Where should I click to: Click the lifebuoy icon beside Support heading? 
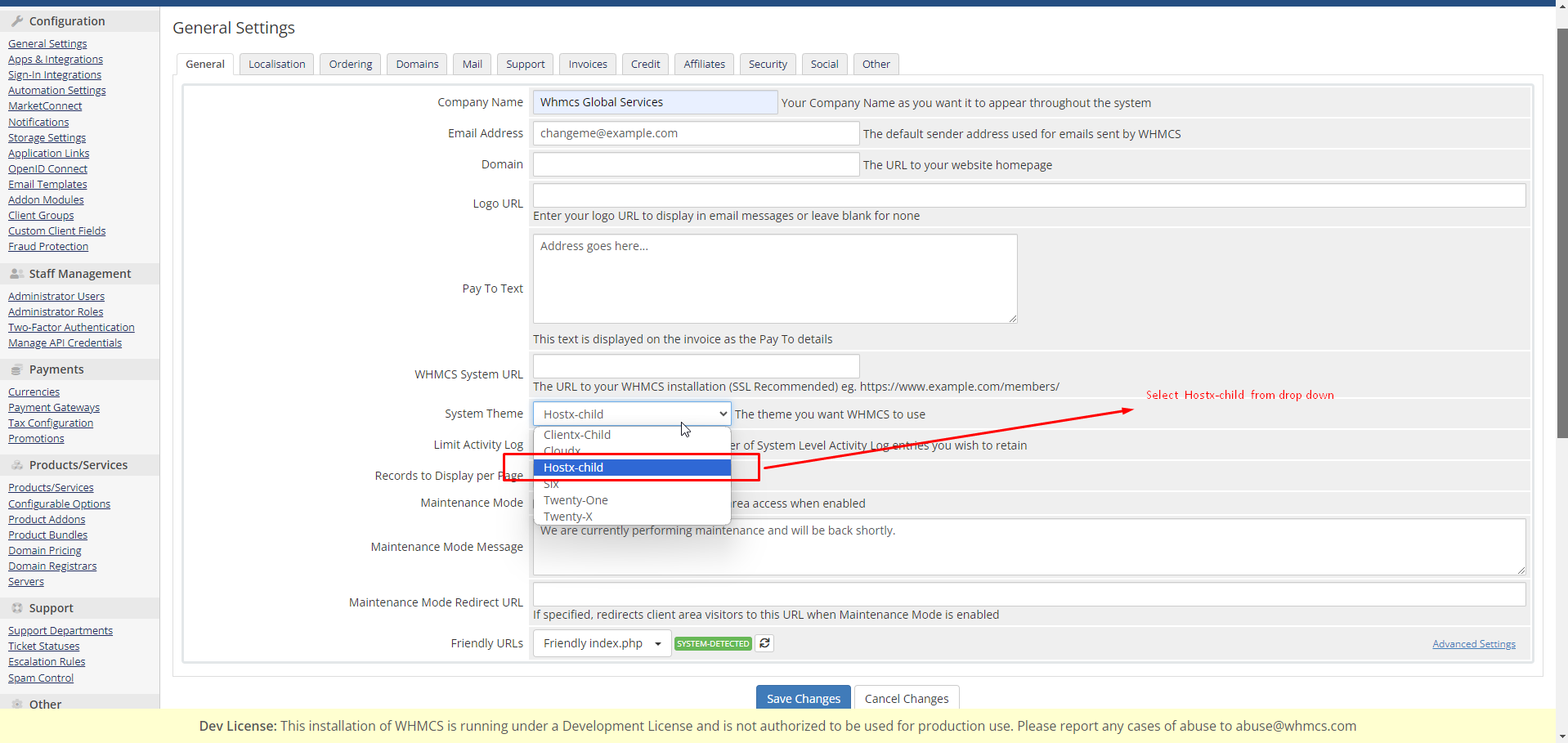16,608
